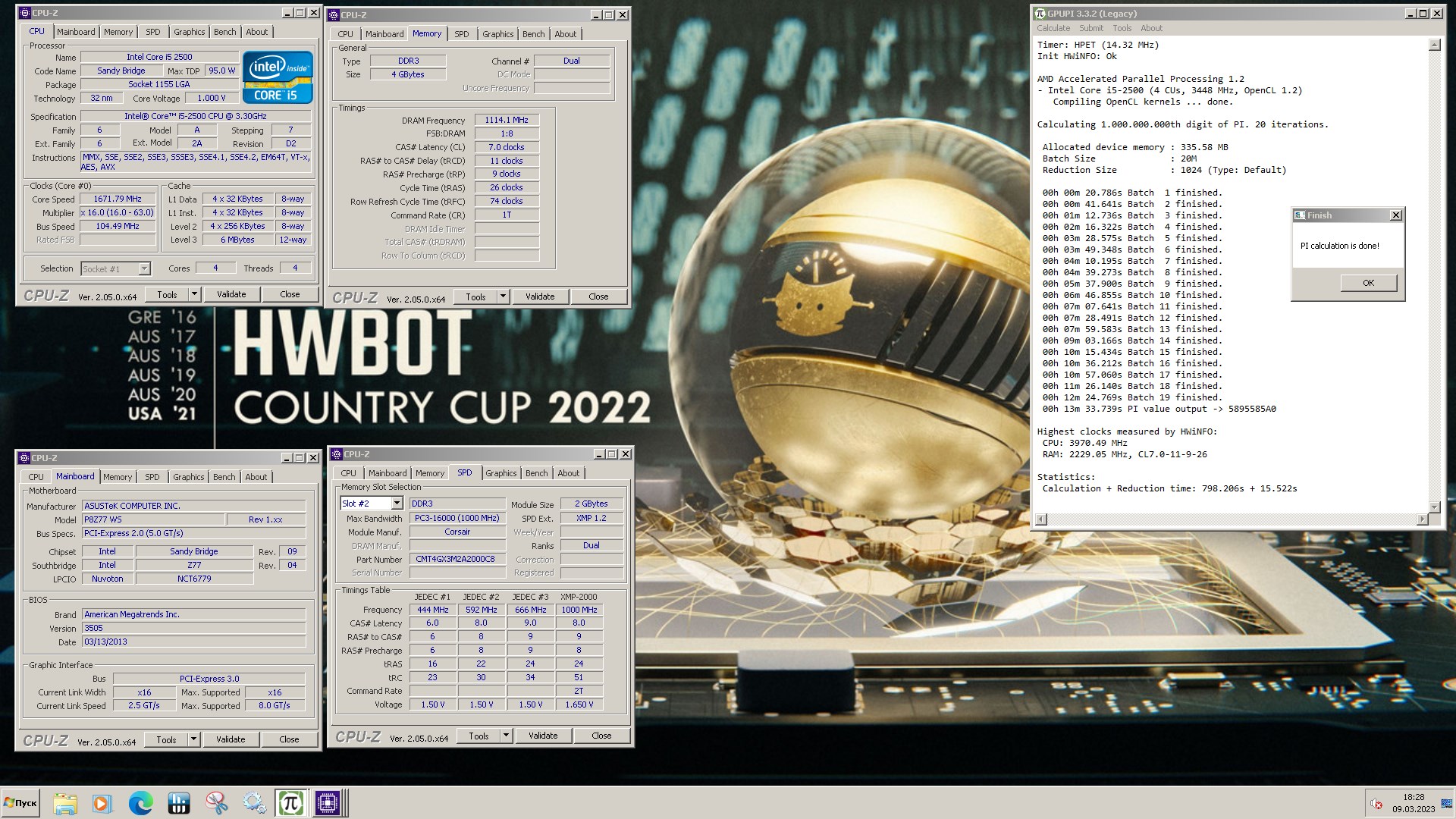This screenshot has width=1456, height=819.
Task: Select the Memory tab in the Mainboard CPU-Z window
Action: pos(118,477)
